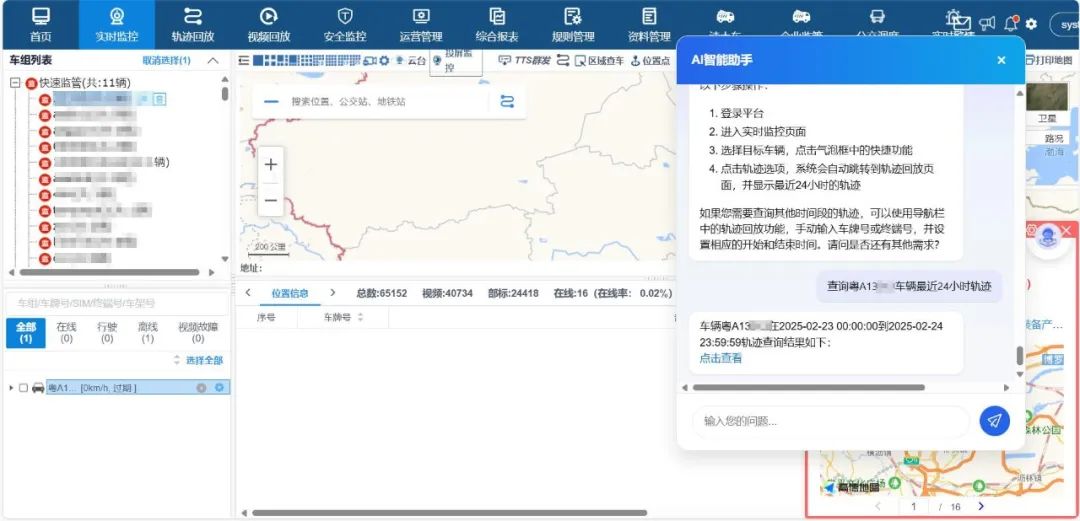1080x521 pixels.
Task: Filter vehicles by 离线 offline status
Action: pos(148,332)
